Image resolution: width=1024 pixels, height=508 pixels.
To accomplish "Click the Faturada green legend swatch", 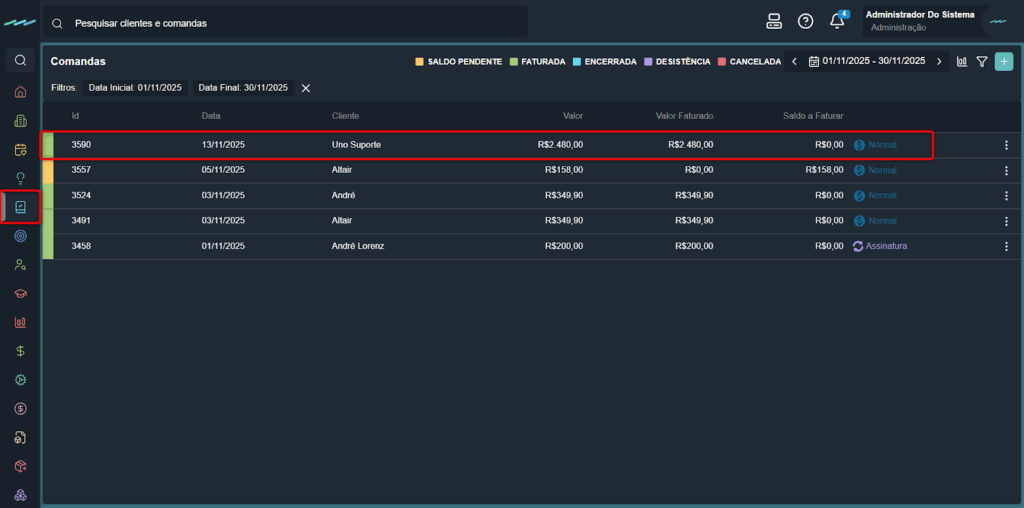I will tap(514, 62).
